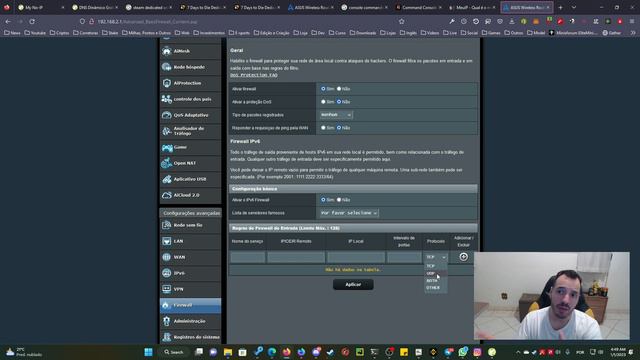Open Aplicativo USB in the sidebar

[190, 179]
